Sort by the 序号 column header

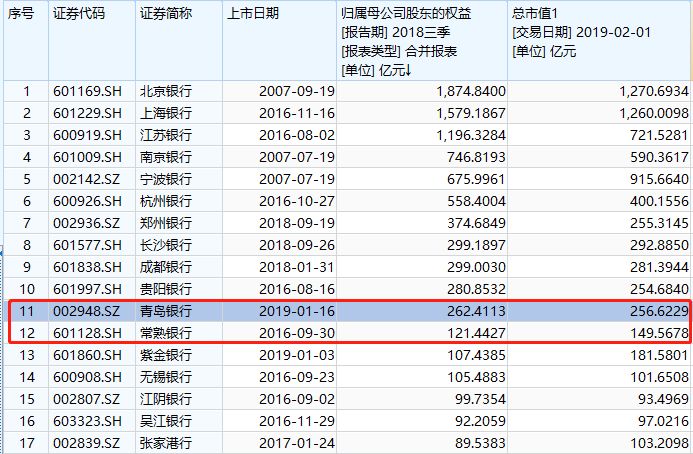pos(20,14)
